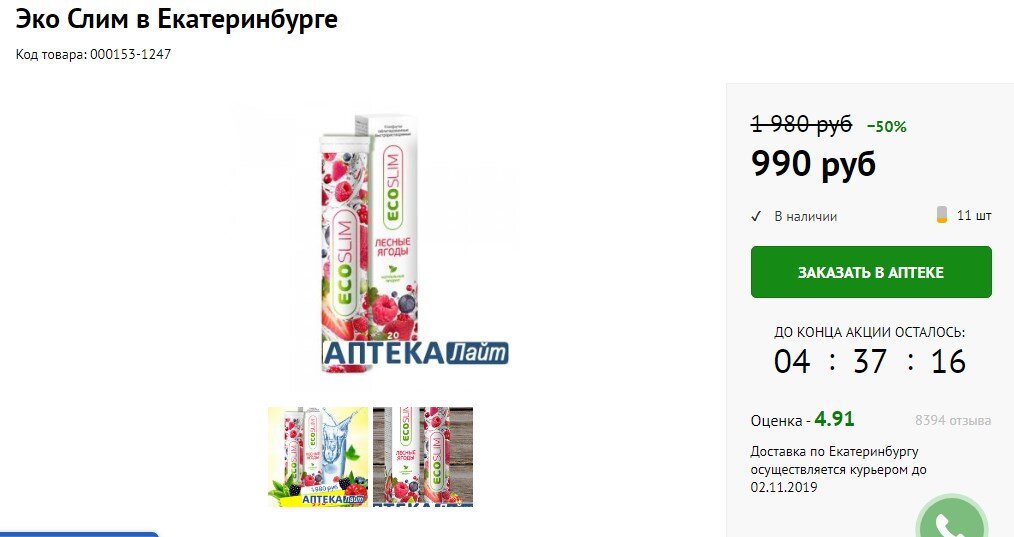Open the main Eco Slim product image
1014x537 pixels.
(x=371, y=245)
